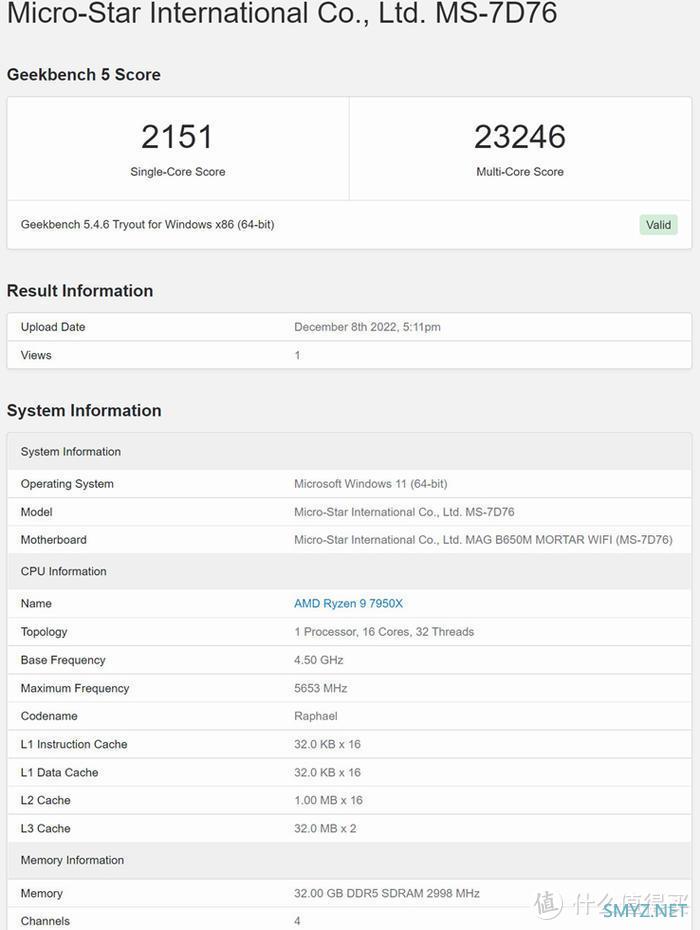
Task: Click the L1 Instruction Cache label
Action: (x=74, y=744)
